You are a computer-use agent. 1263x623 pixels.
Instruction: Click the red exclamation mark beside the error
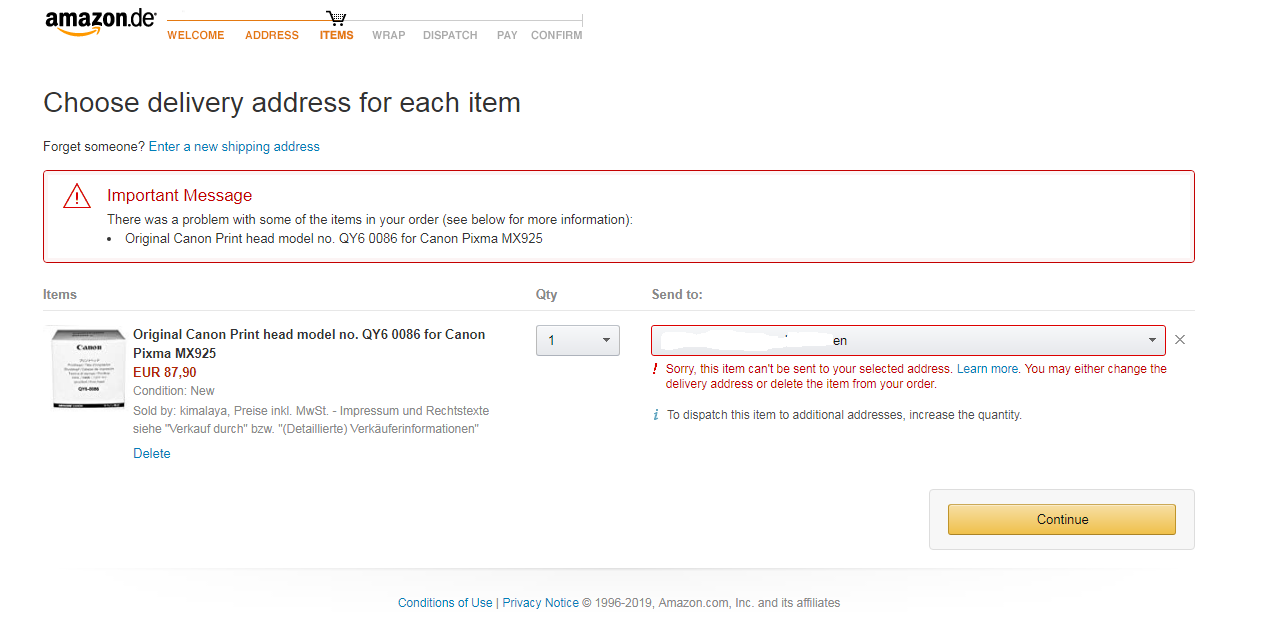pyautogui.click(x=655, y=369)
